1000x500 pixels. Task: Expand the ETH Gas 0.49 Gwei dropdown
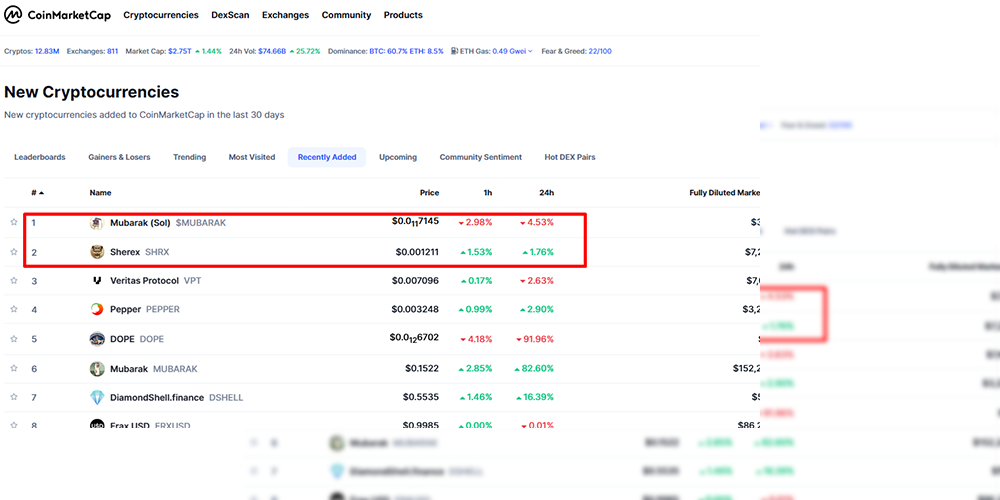tap(512, 51)
